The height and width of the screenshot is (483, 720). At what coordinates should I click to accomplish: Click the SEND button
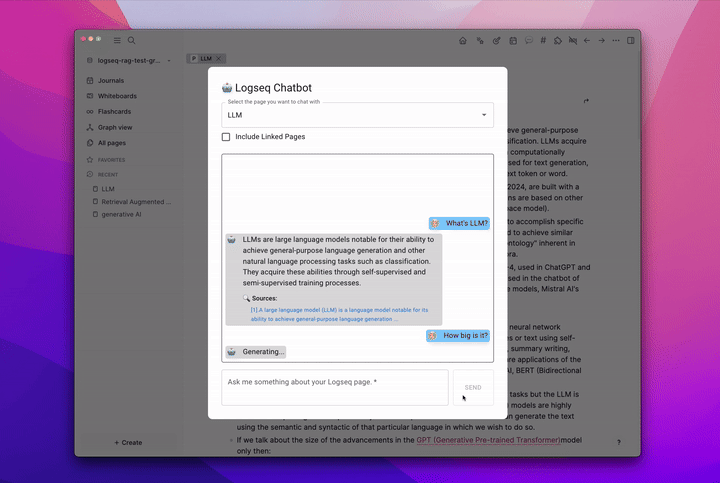tap(473, 388)
